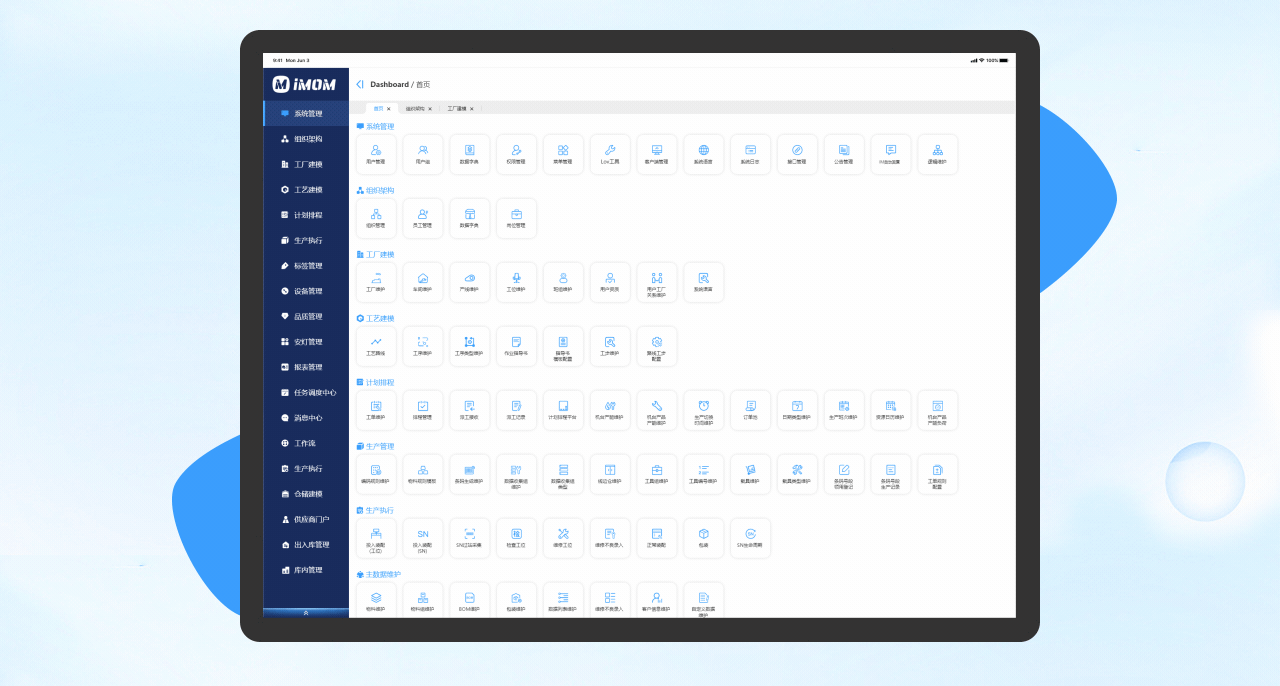Open the 工单维护 tile in 计划排程
This screenshot has height=686, width=1280.
(376, 410)
